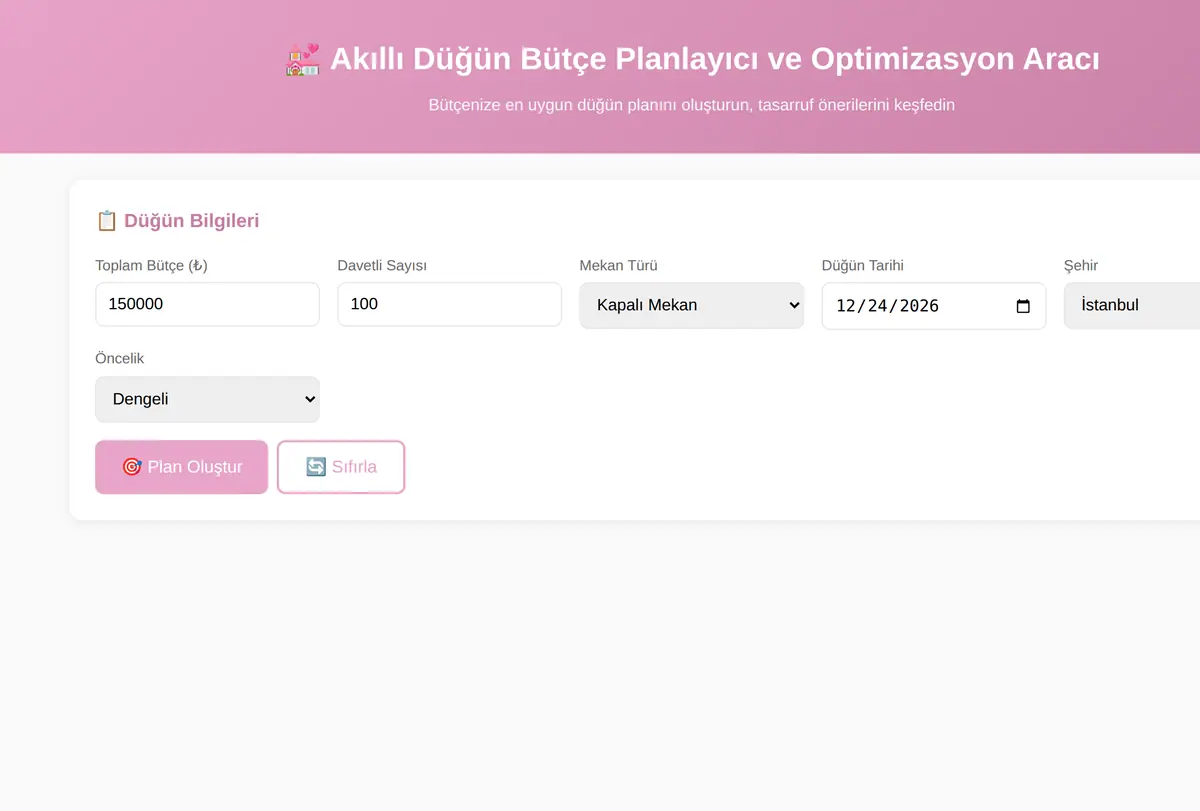Image resolution: width=1200 pixels, height=811 pixels.
Task: Open the calendar picker icon in date field
Action: coord(1023,306)
